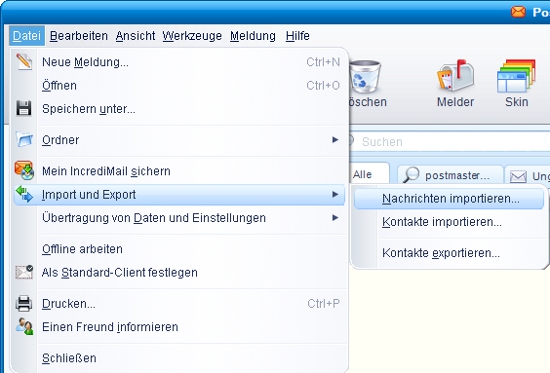Open the Datei menu

[27, 36]
